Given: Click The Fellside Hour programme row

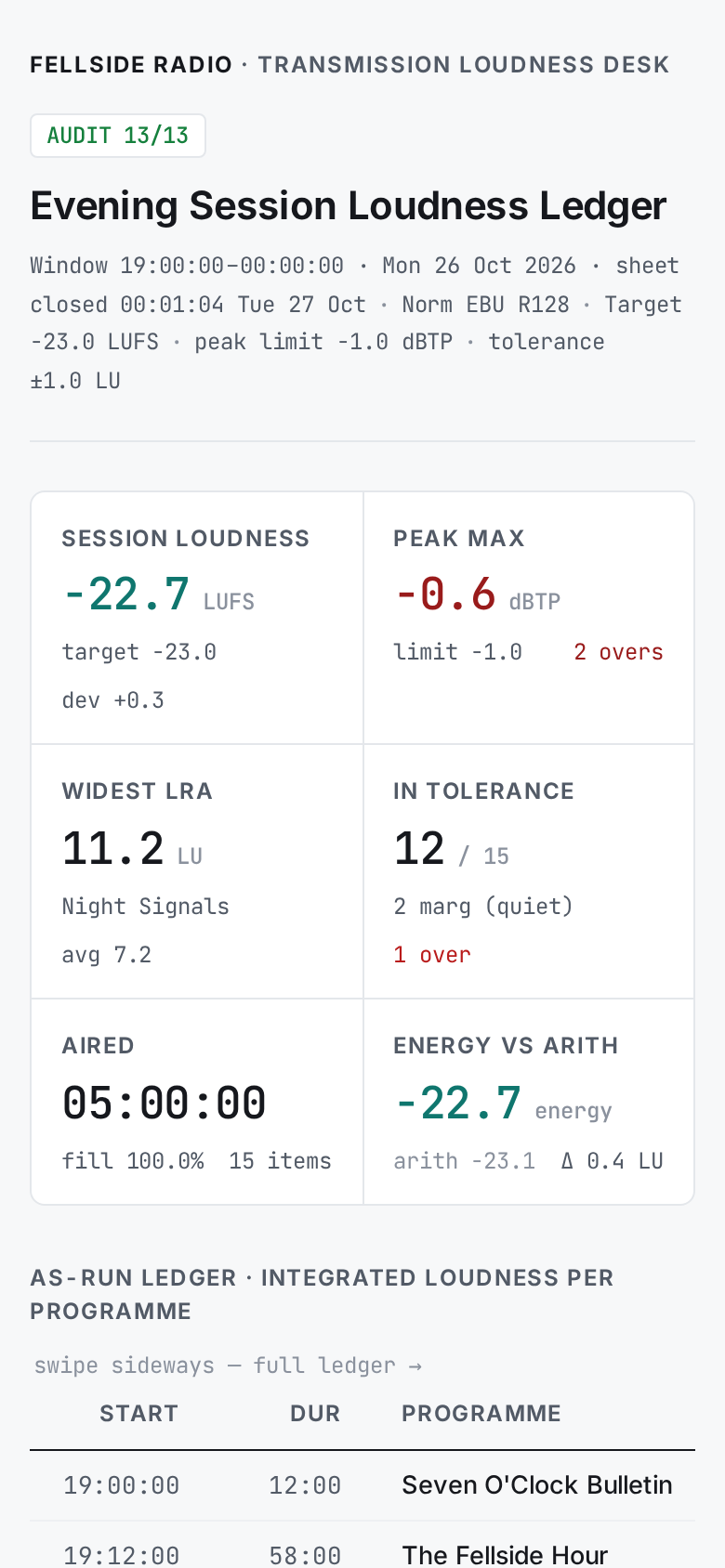Looking at the screenshot, I should [362, 1545].
